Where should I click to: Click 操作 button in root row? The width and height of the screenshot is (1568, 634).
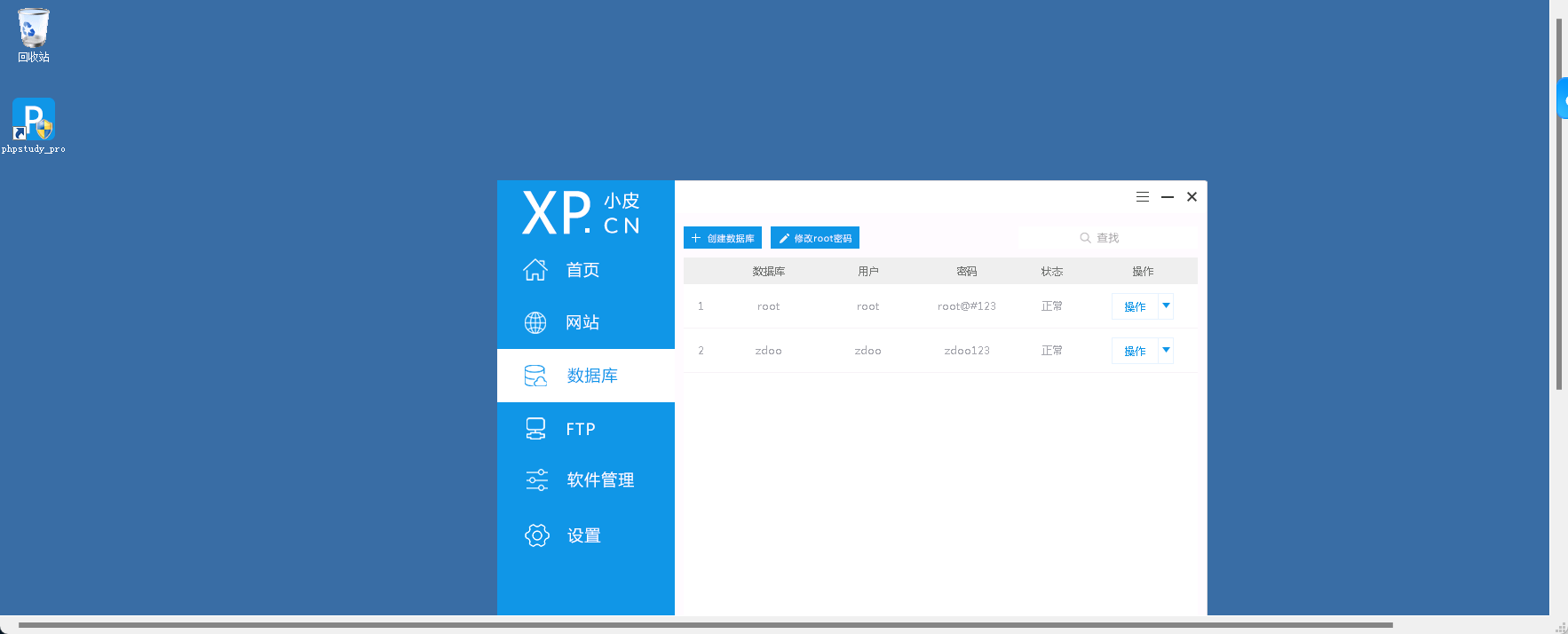click(1135, 306)
